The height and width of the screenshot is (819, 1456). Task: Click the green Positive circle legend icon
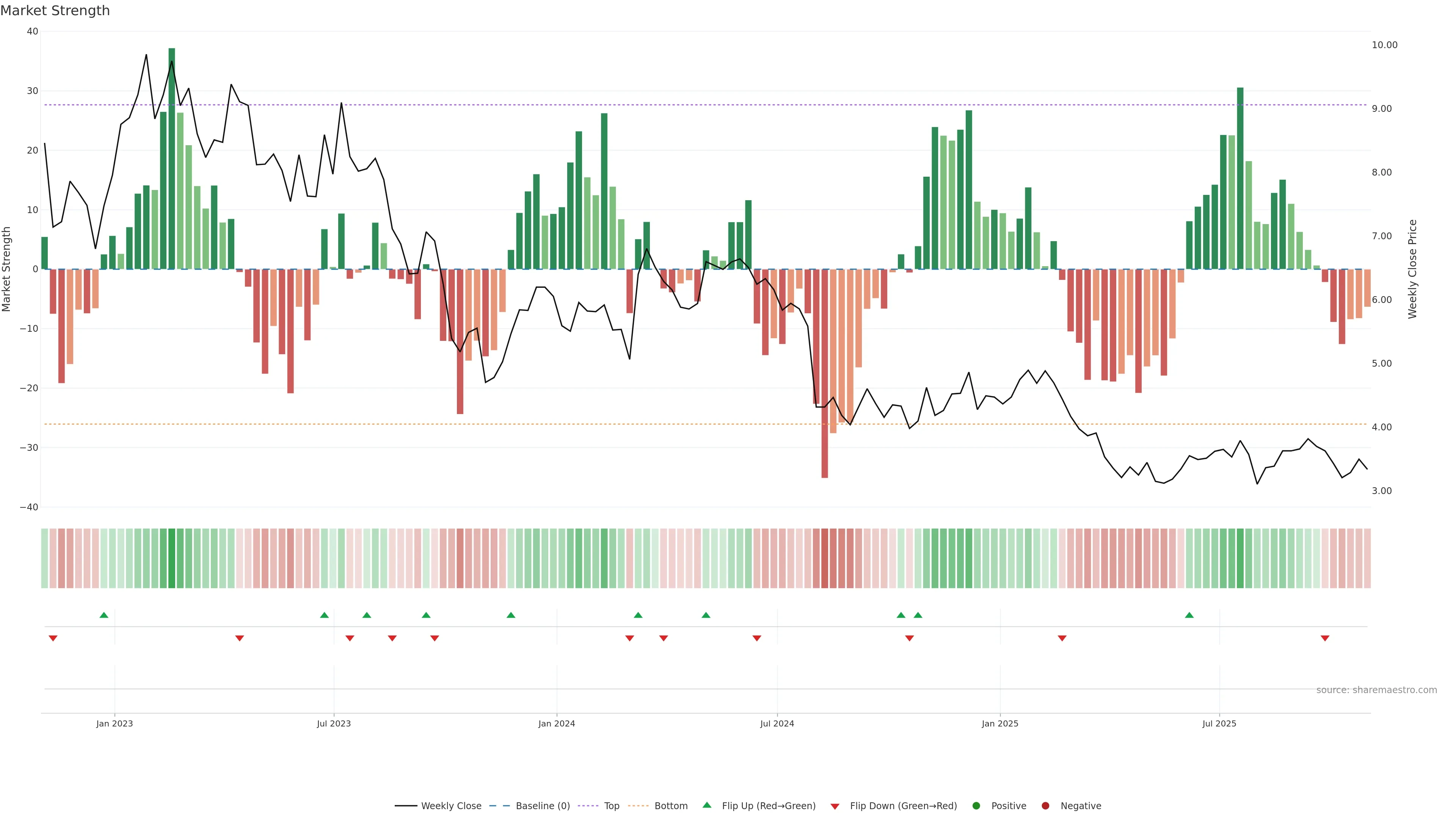pyautogui.click(x=976, y=805)
